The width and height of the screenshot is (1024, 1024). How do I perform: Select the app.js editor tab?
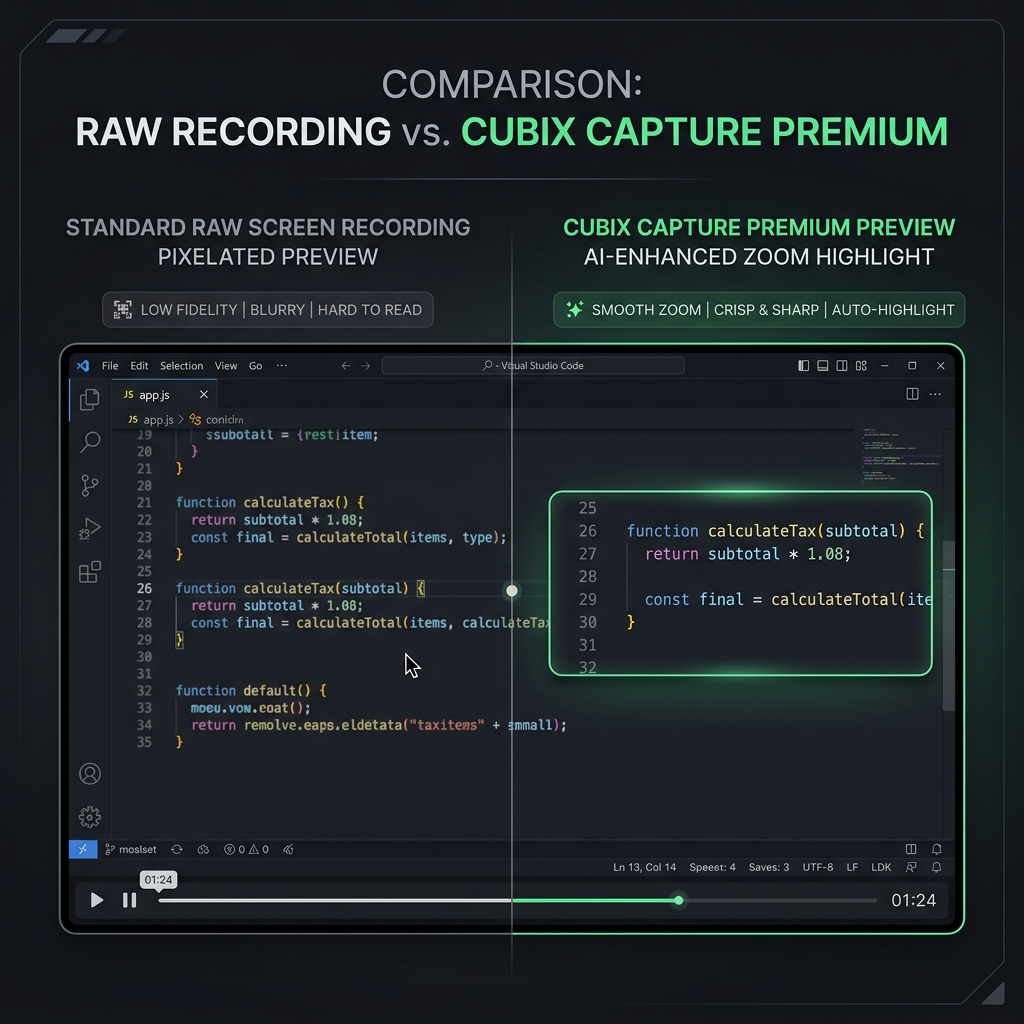point(165,394)
